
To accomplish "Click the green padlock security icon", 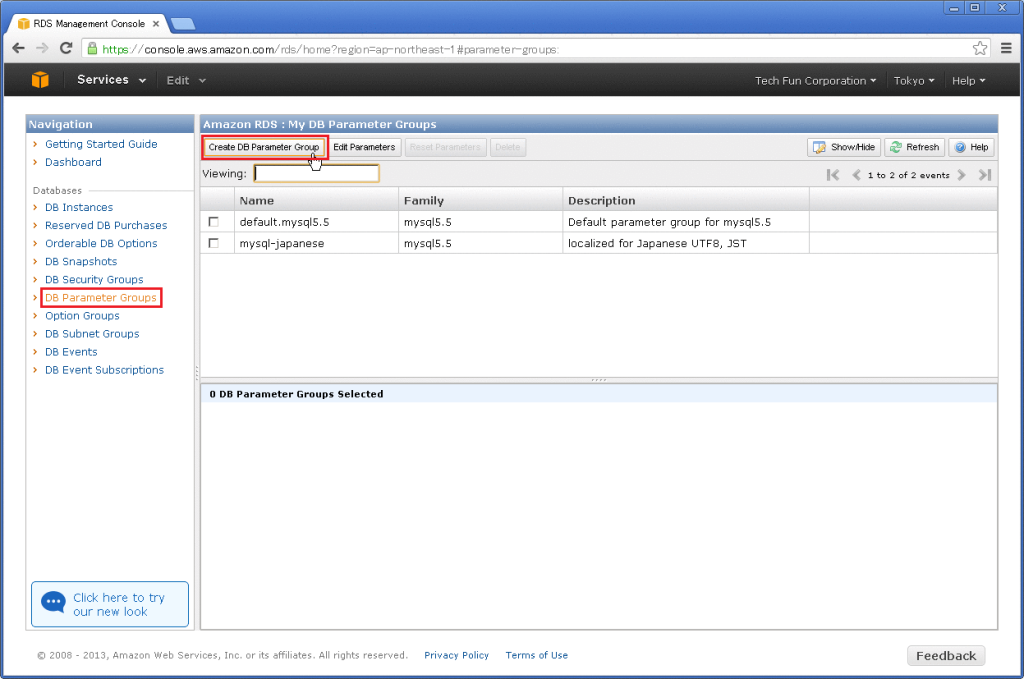I will [x=92, y=49].
